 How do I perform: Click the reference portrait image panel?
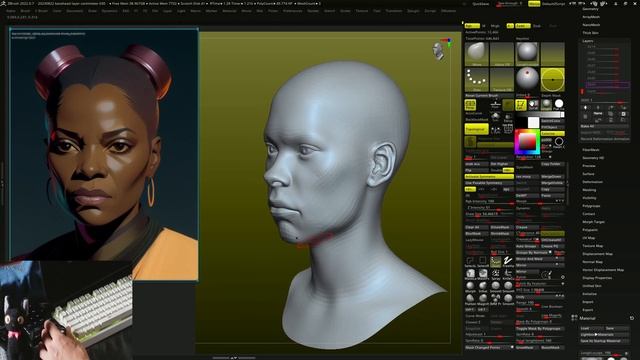[104, 154]
